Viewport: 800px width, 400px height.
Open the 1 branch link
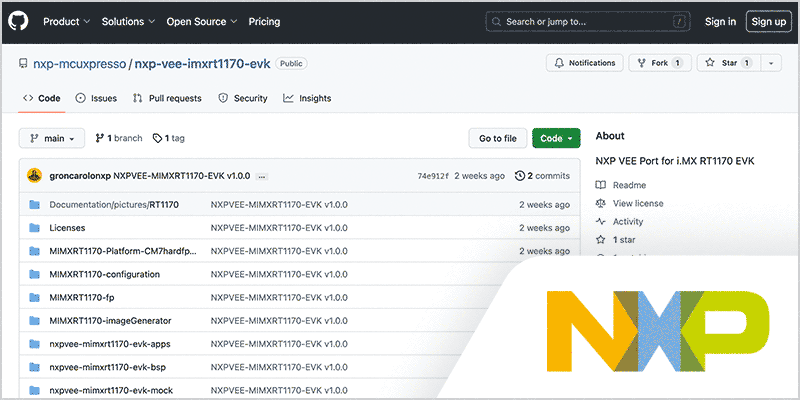(x=119, y=138)
